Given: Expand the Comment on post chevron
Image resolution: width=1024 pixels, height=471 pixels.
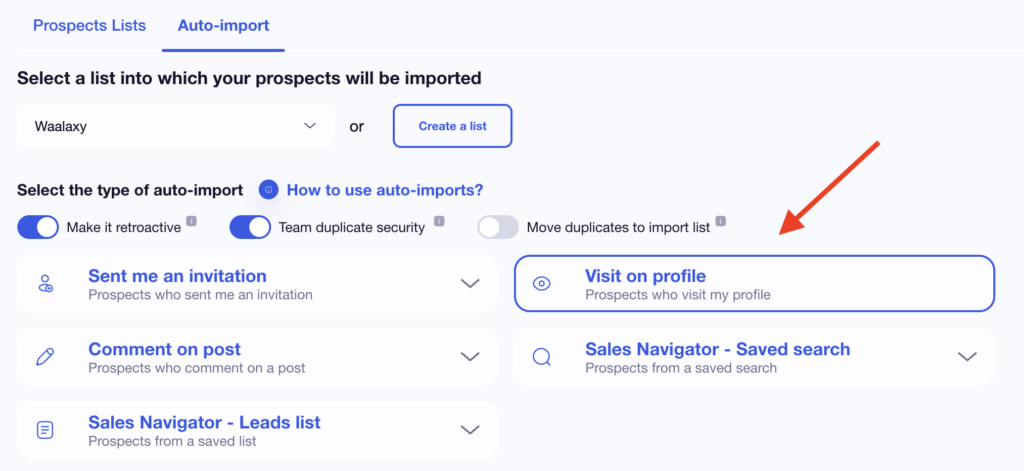Looking at the screenshot, I should point(470,356).
